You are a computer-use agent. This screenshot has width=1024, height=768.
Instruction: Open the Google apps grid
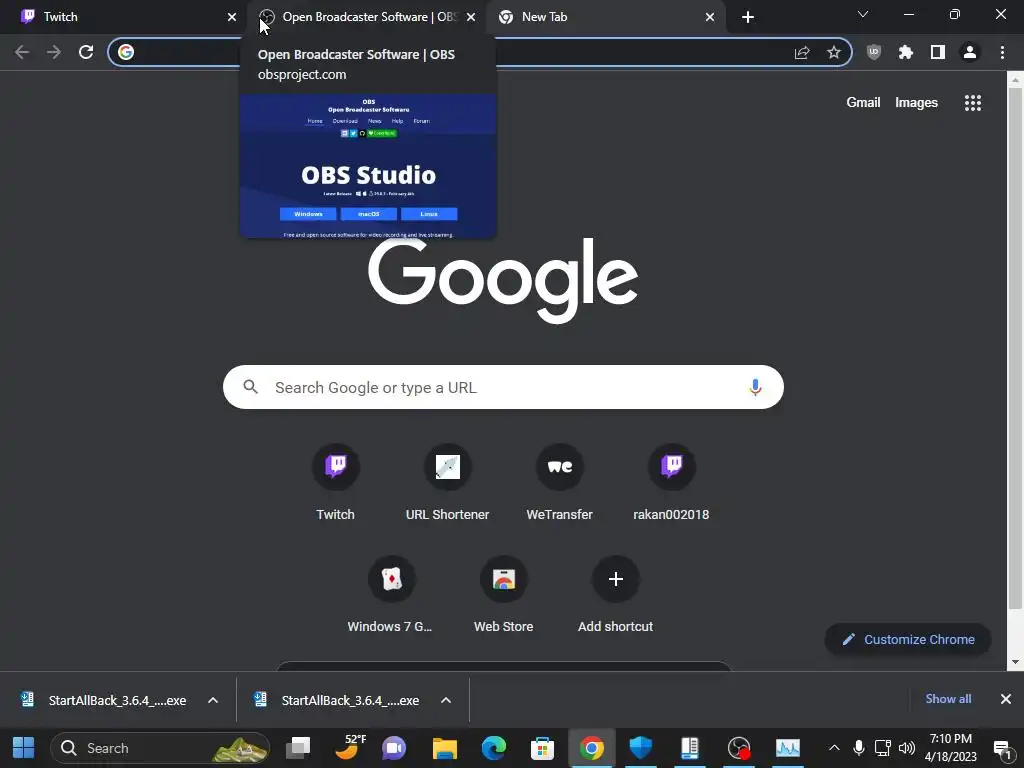tap(972, 103)
